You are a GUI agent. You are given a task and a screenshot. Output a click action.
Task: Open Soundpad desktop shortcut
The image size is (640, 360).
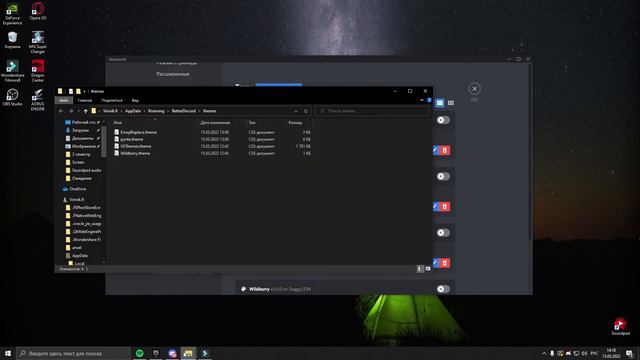(x=620, y=327)
